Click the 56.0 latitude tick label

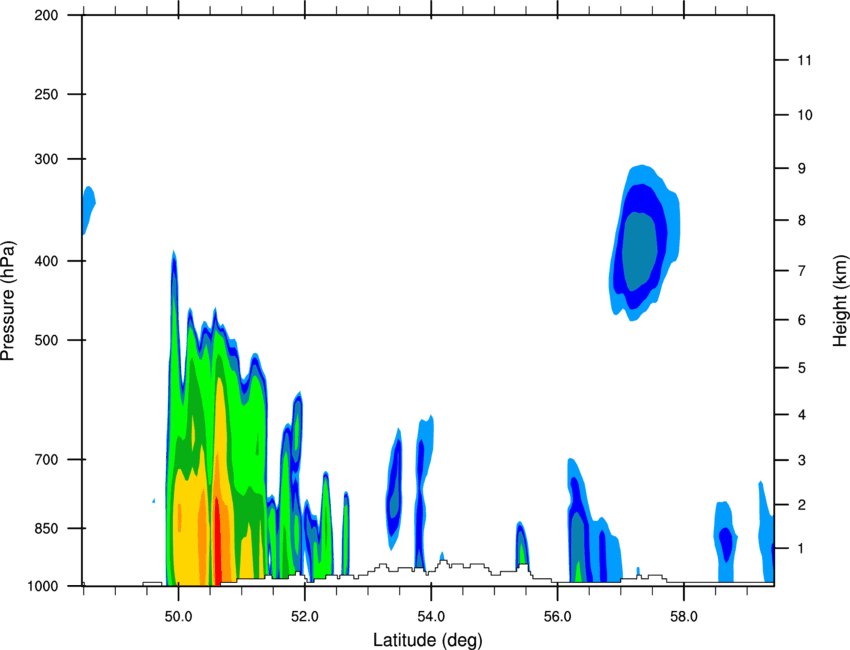click(558, 617)
